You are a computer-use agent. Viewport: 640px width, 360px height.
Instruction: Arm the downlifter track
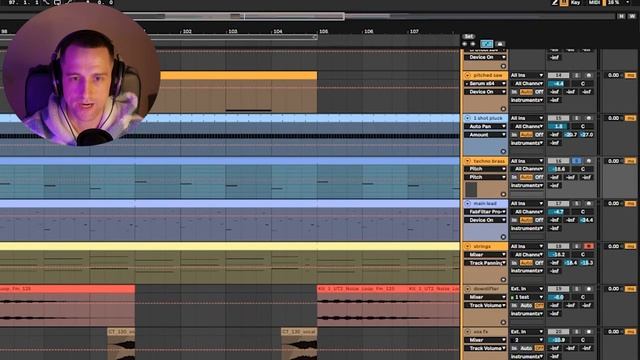coord(588,289)
